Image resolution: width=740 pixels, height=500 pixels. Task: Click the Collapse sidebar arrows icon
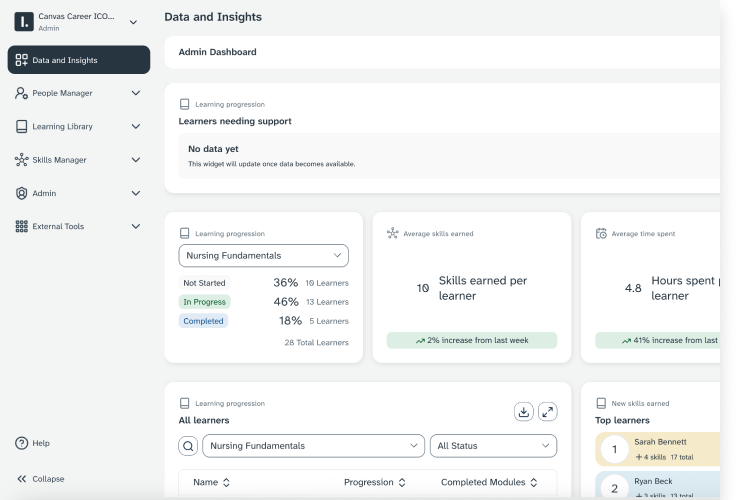[22, 479]
